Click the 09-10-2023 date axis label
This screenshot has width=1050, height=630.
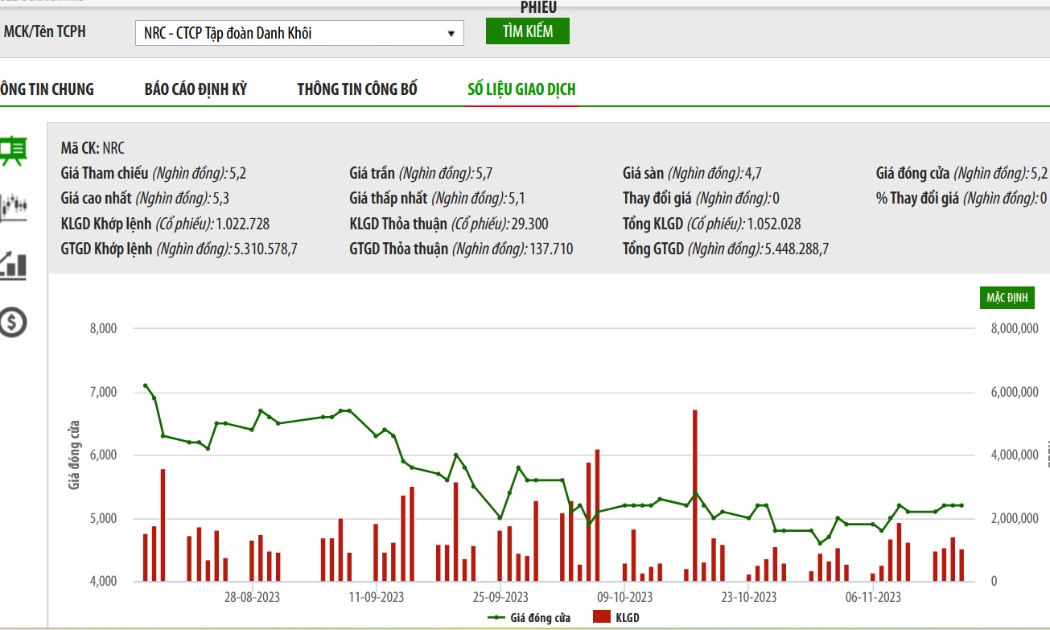(624, 597)
